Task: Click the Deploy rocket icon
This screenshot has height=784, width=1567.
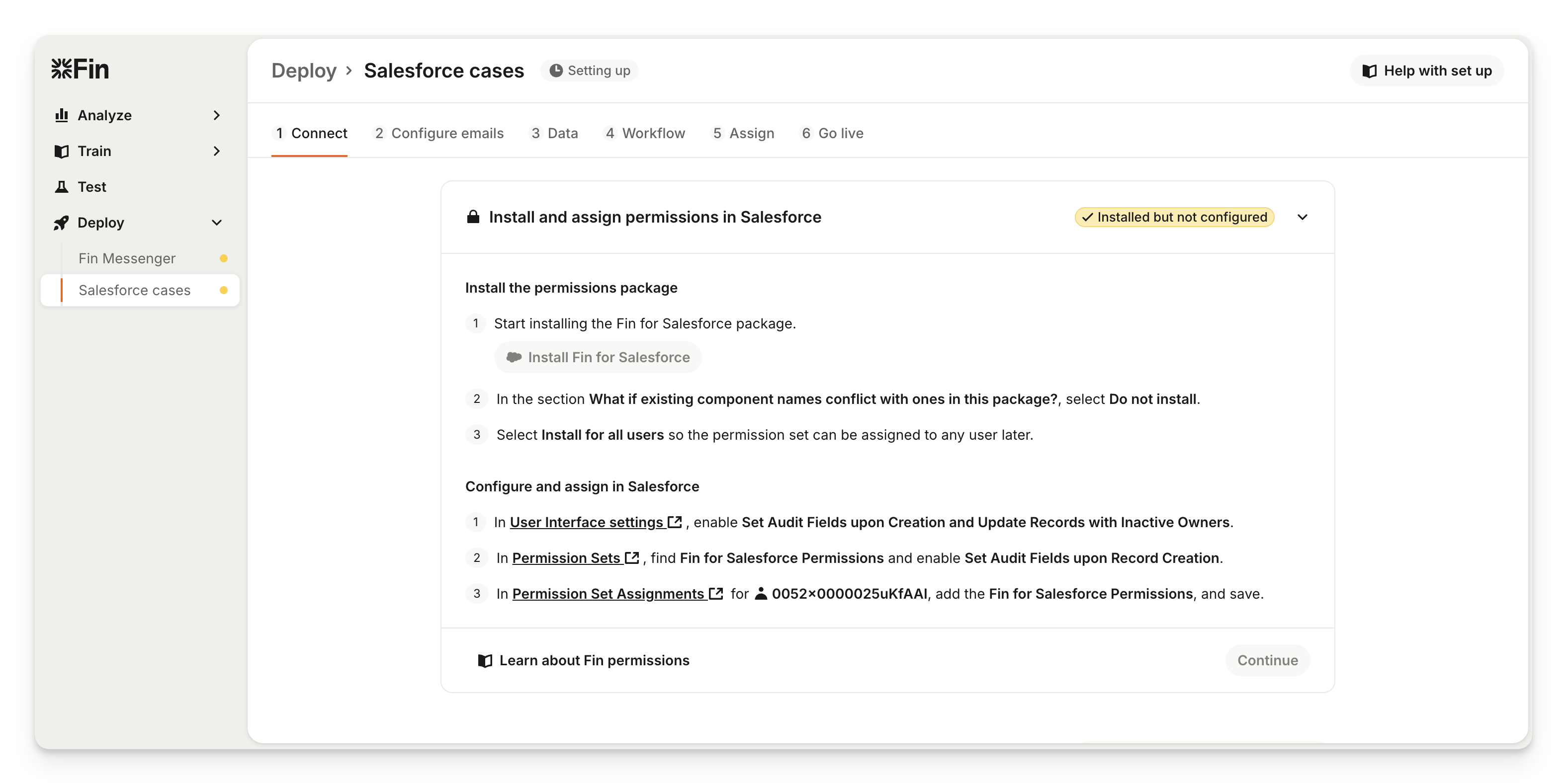Action: pos(62,223)
